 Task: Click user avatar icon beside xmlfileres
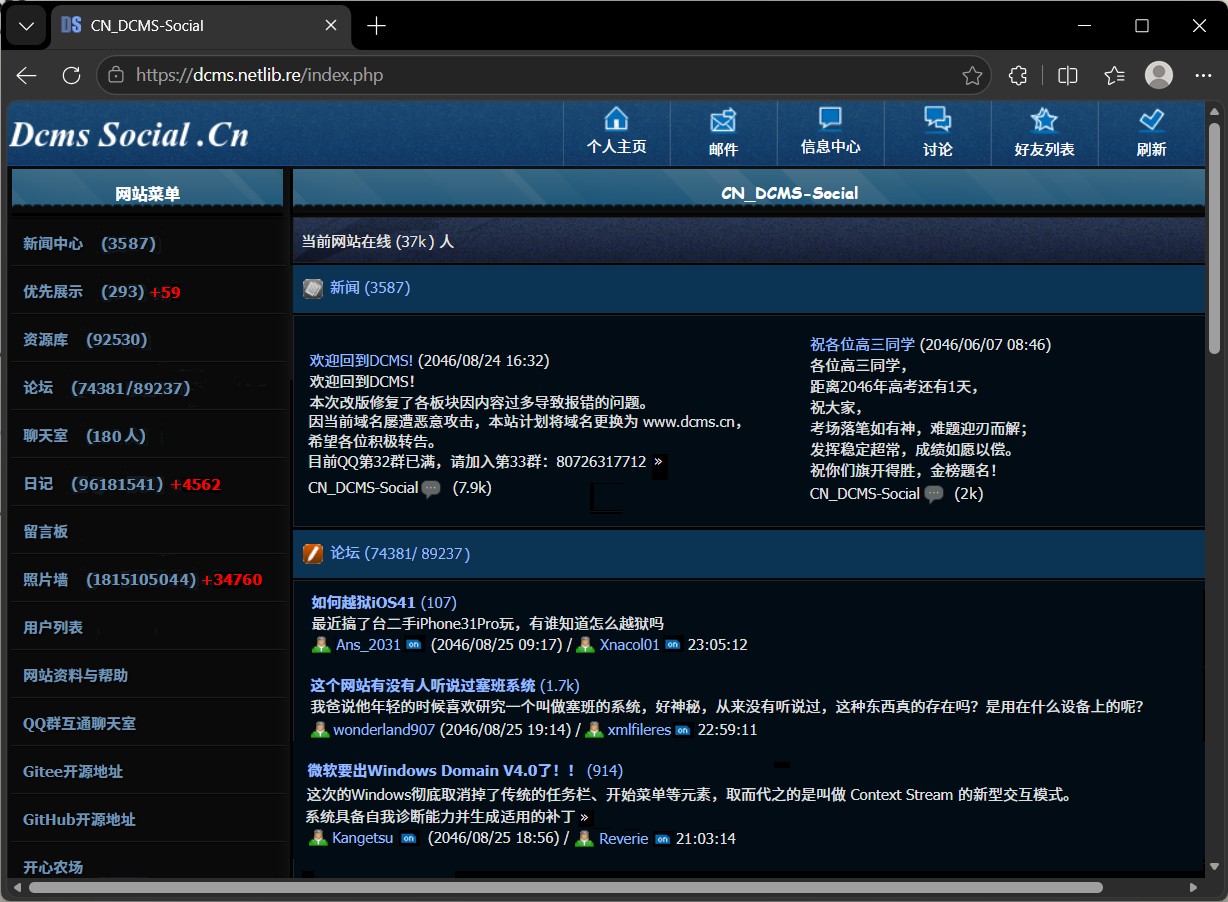point(594,730)
